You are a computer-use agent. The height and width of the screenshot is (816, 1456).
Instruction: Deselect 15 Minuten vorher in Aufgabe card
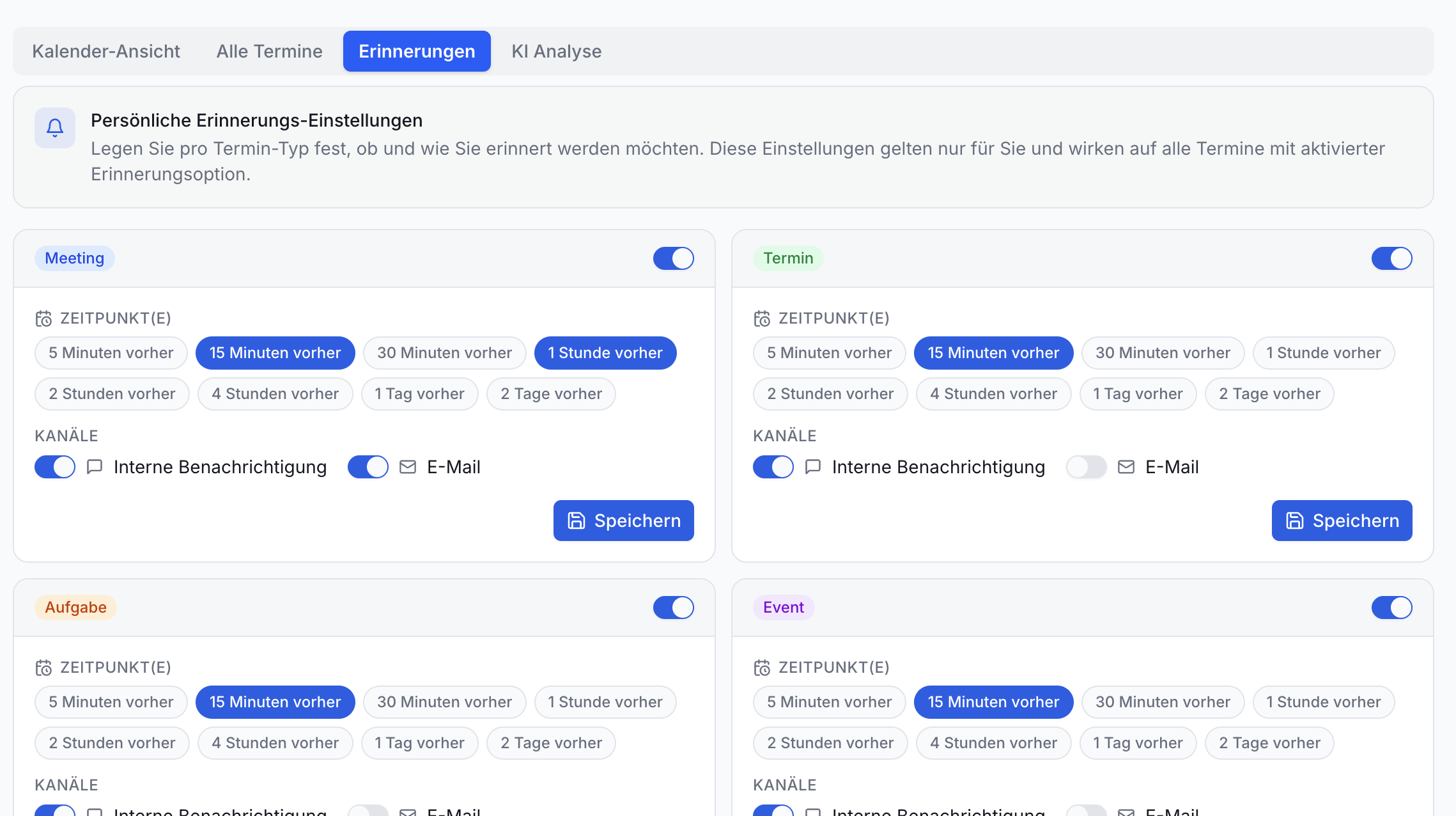coord(275,702)
